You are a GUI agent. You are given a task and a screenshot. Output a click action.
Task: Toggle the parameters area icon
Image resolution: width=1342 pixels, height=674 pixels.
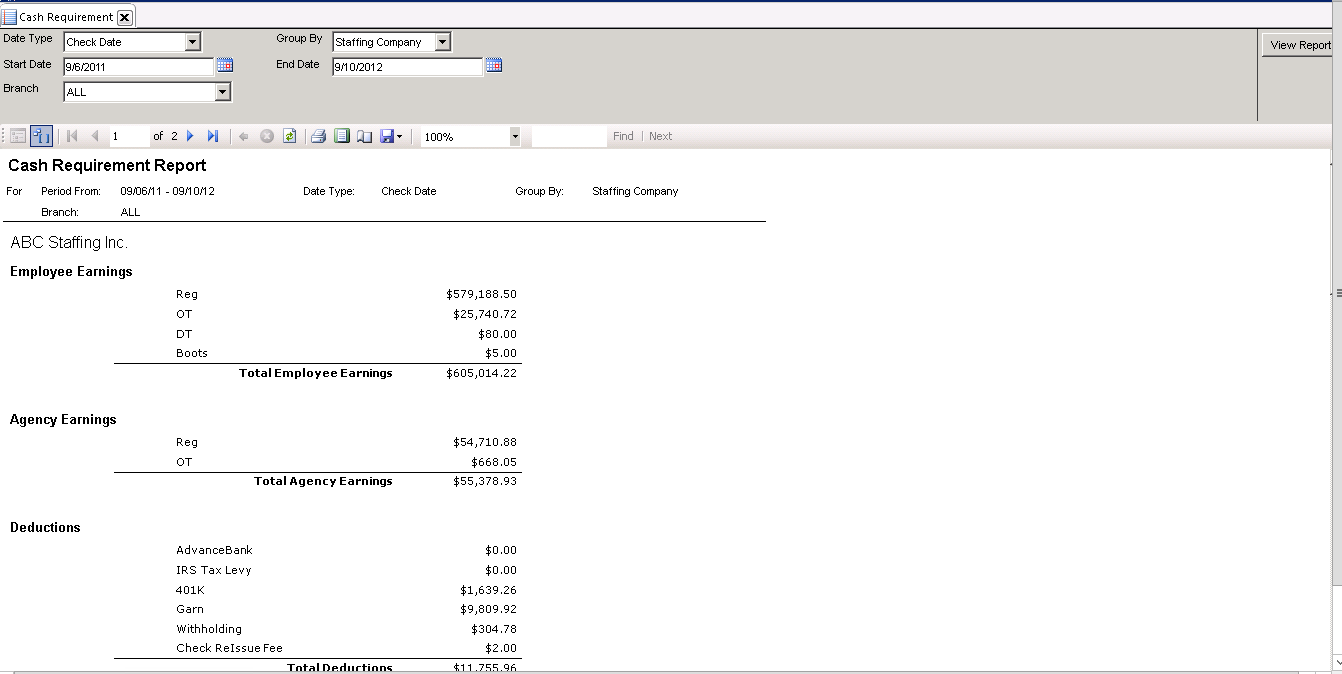click(x=41, y=136)
